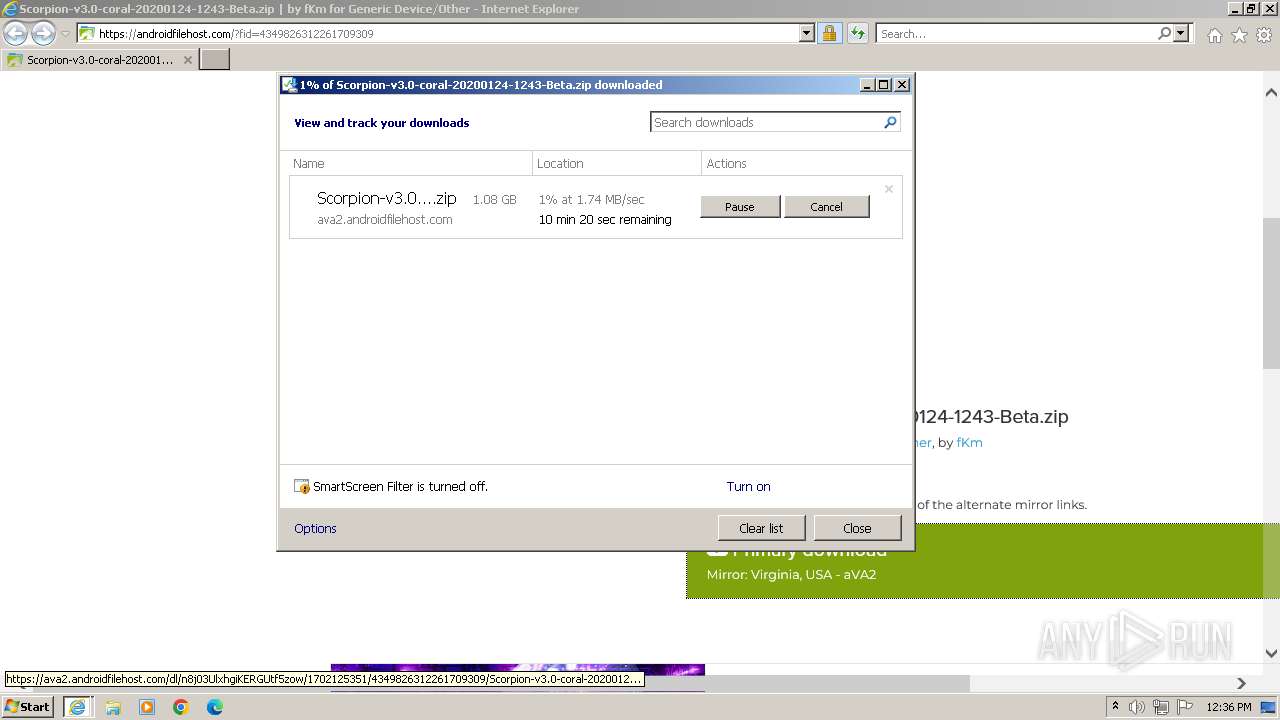1280x720 pixels.
Task: Launch Edge from taskbar
Action: coord(215,707)
